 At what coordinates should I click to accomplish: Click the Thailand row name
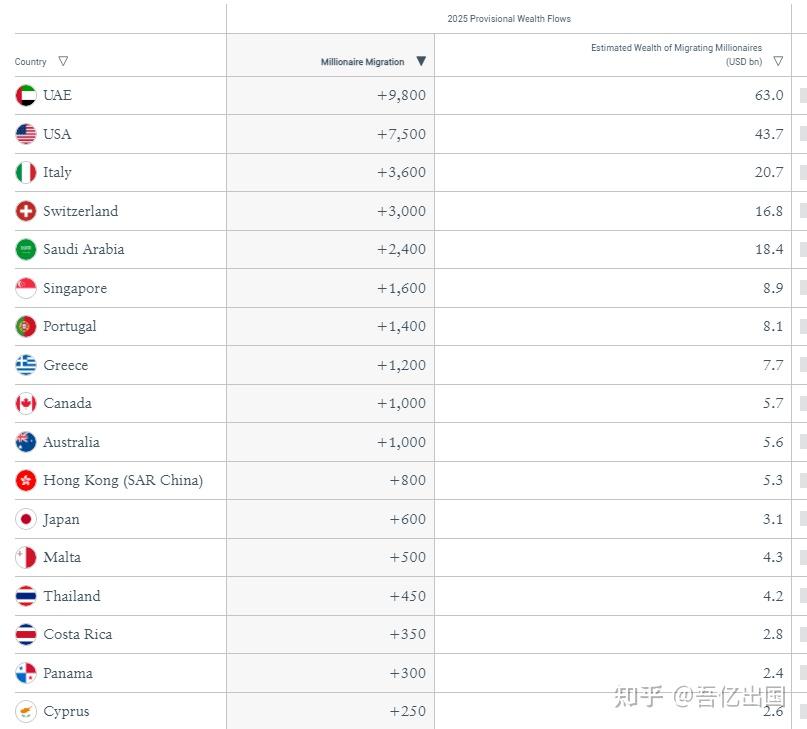coord(72,596)
